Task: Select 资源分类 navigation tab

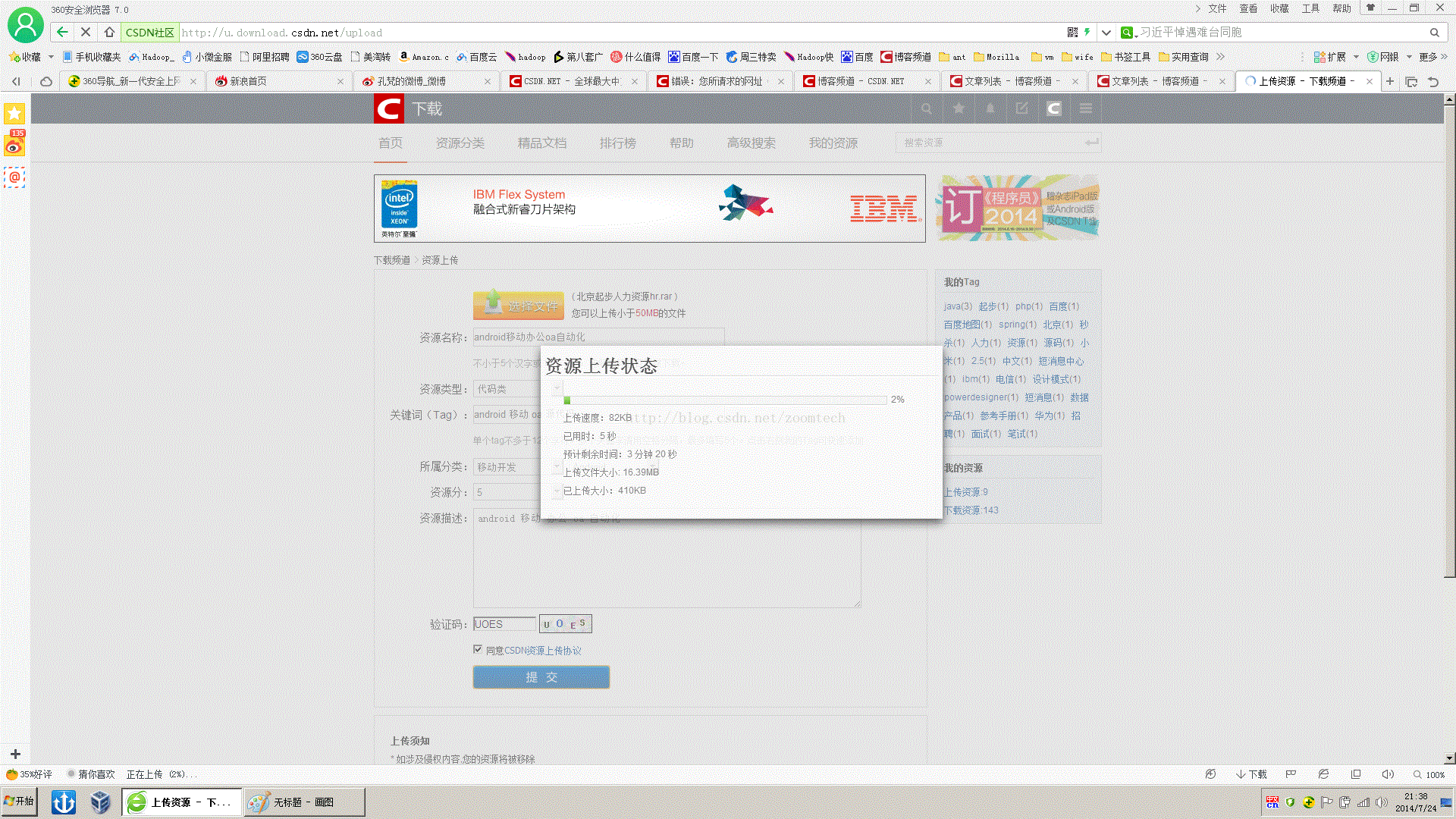Action: (x=460, y=143)
